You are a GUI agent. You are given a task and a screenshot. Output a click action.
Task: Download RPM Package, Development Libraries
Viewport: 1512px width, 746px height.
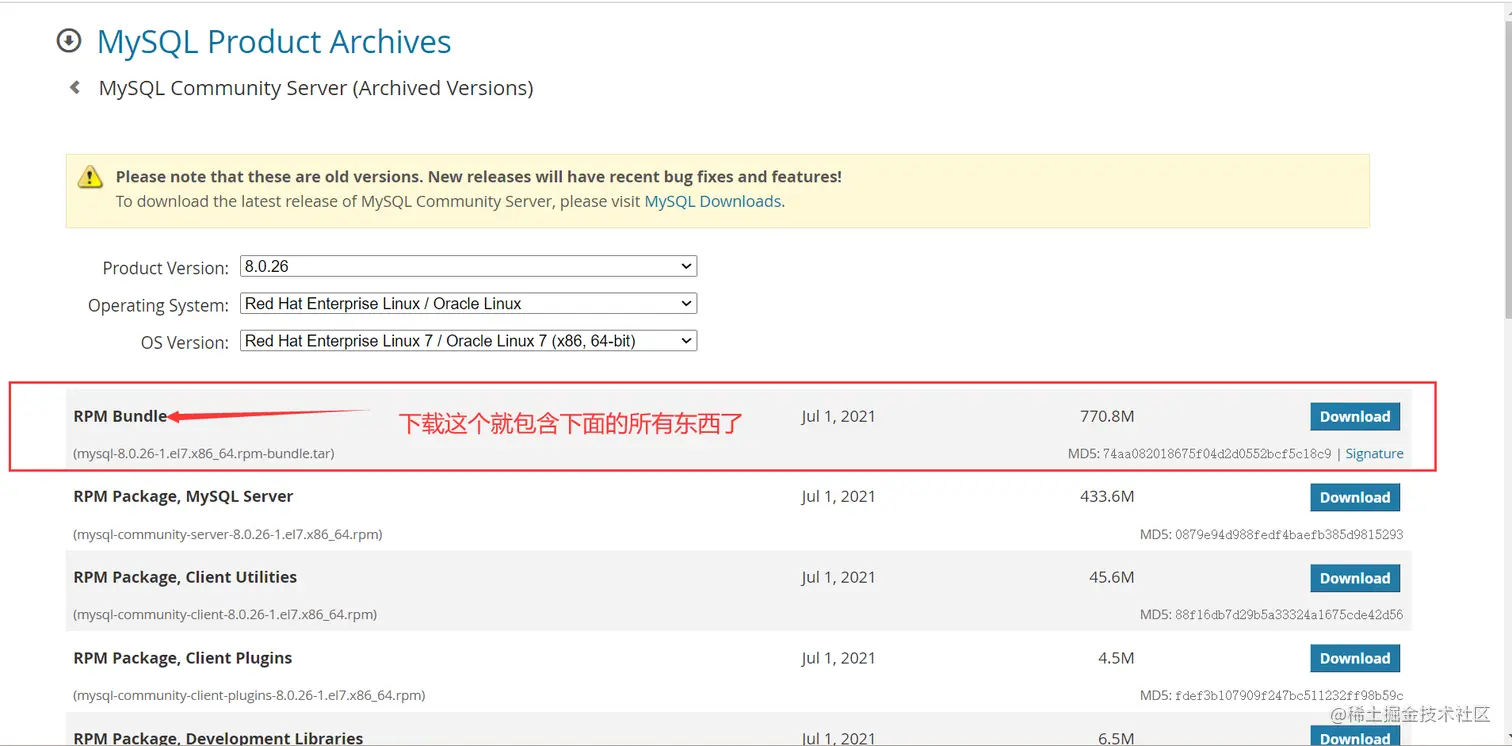[x=1355, y=736]
